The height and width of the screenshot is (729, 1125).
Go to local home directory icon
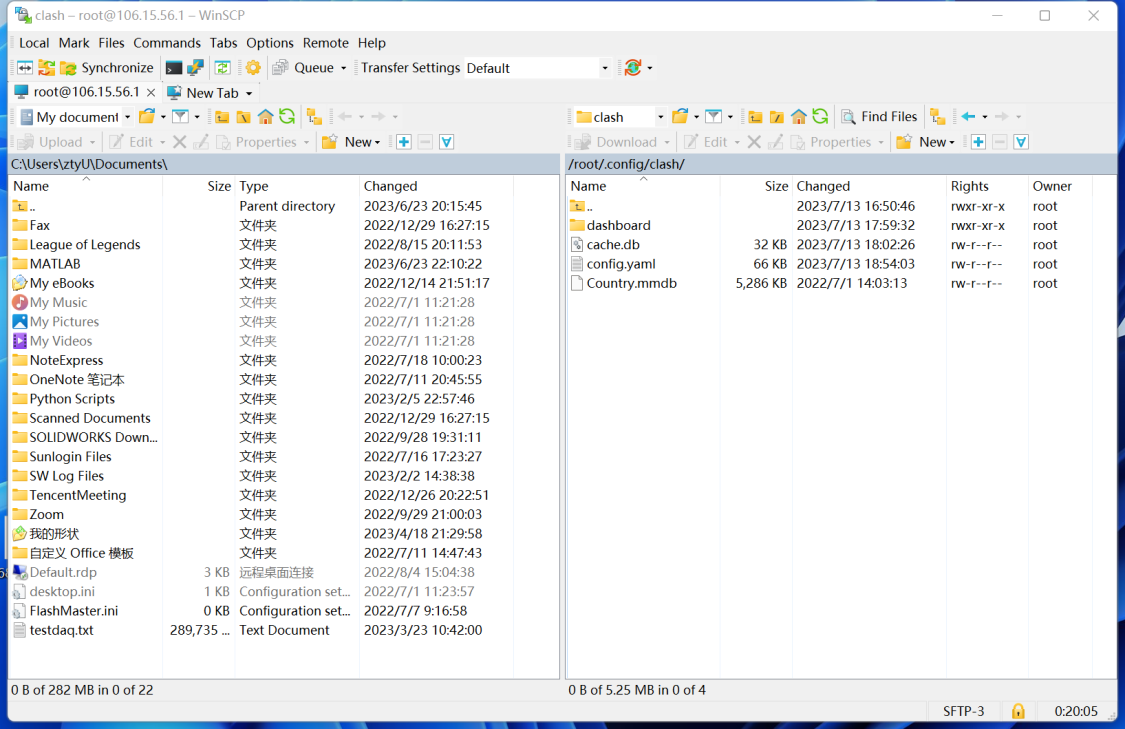(265, 116)
